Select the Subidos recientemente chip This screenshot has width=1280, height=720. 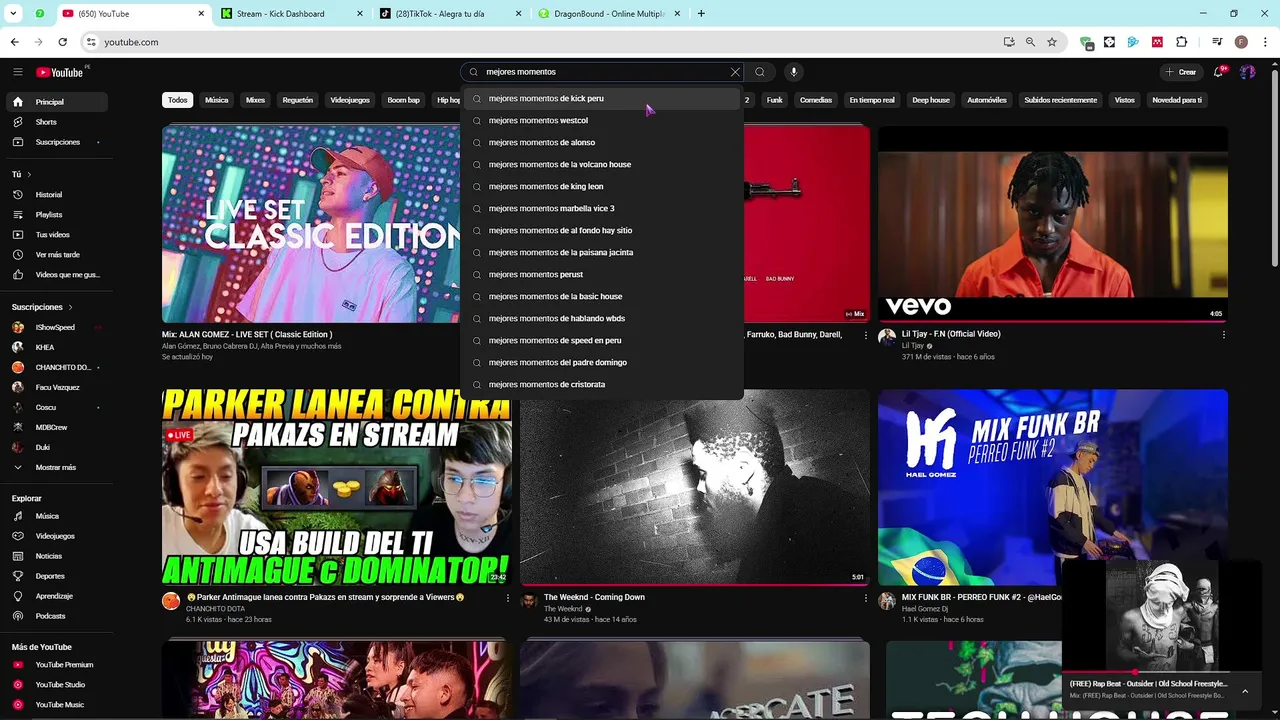(x=1061, y=100)
